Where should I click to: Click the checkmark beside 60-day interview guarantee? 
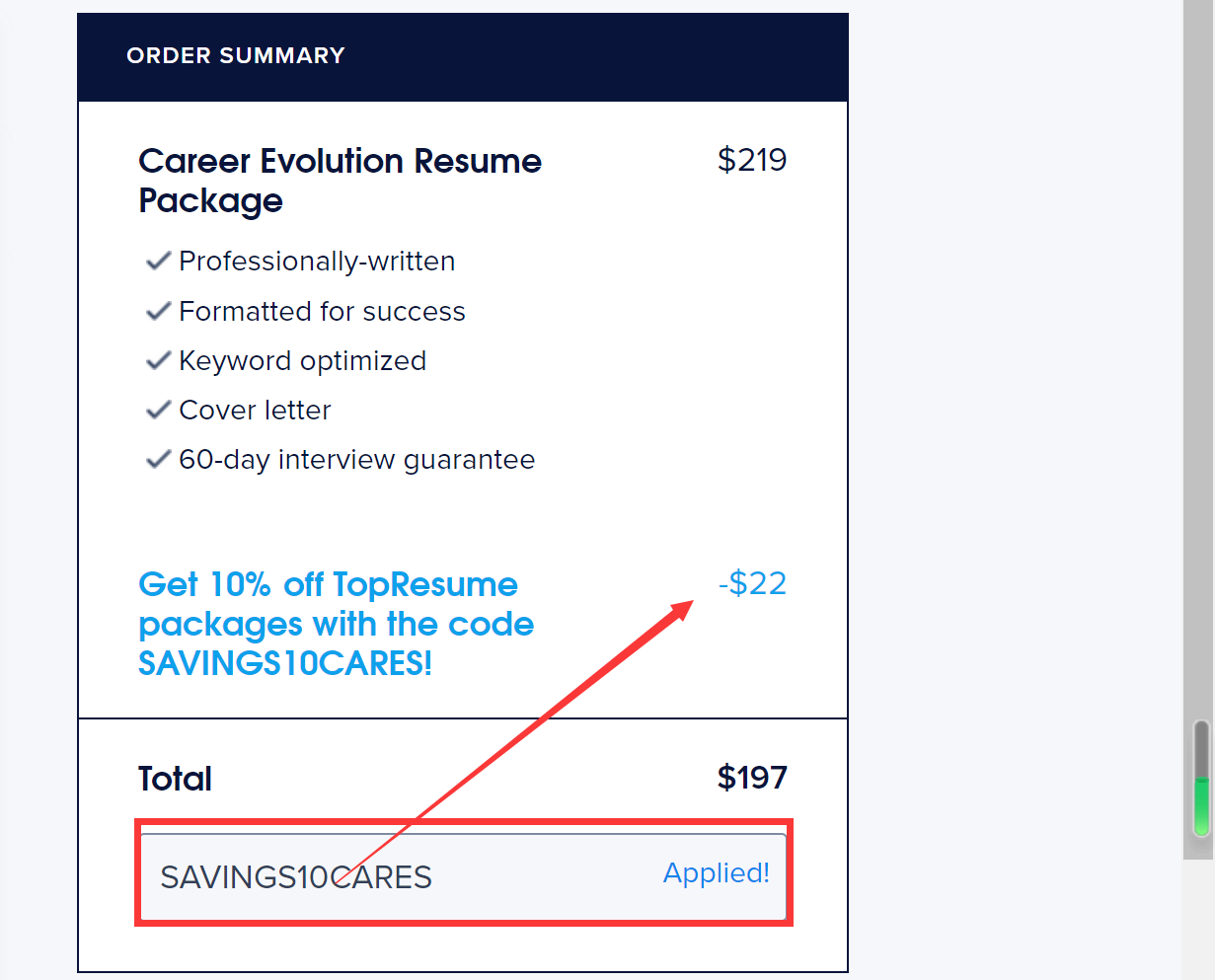(x=158, y=459)
